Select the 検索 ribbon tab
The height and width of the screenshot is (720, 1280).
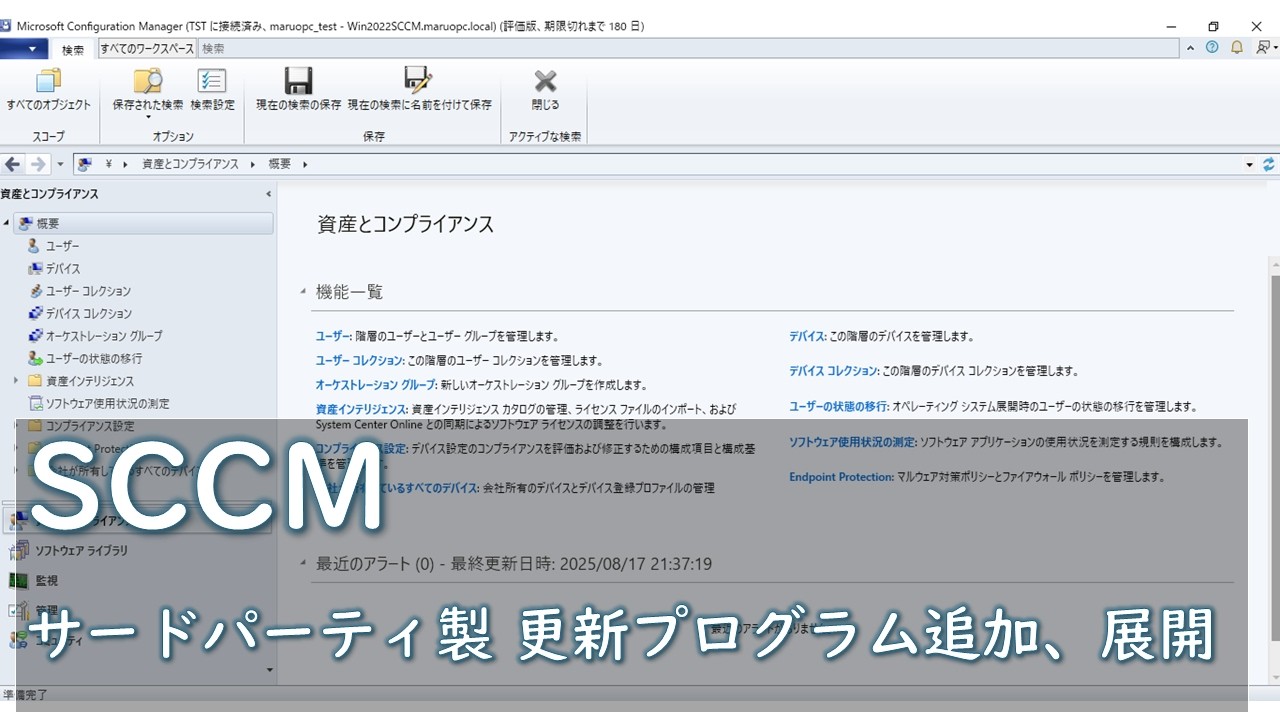[73, 49]
